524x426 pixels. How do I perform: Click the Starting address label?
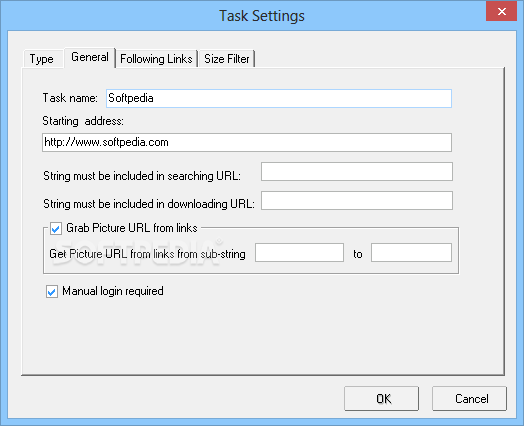[83, 121]
